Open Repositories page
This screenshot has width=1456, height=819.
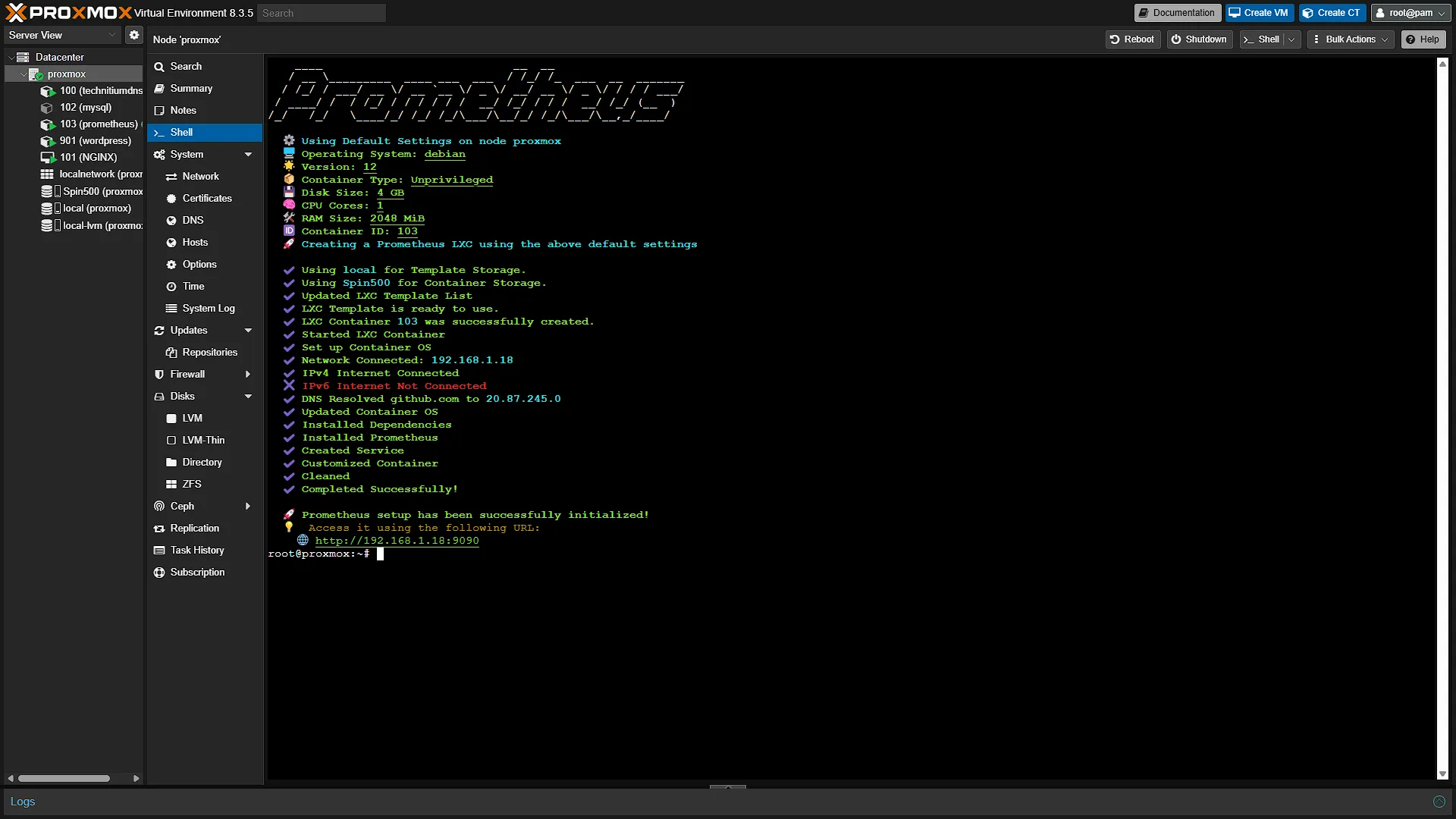point(205,353)
